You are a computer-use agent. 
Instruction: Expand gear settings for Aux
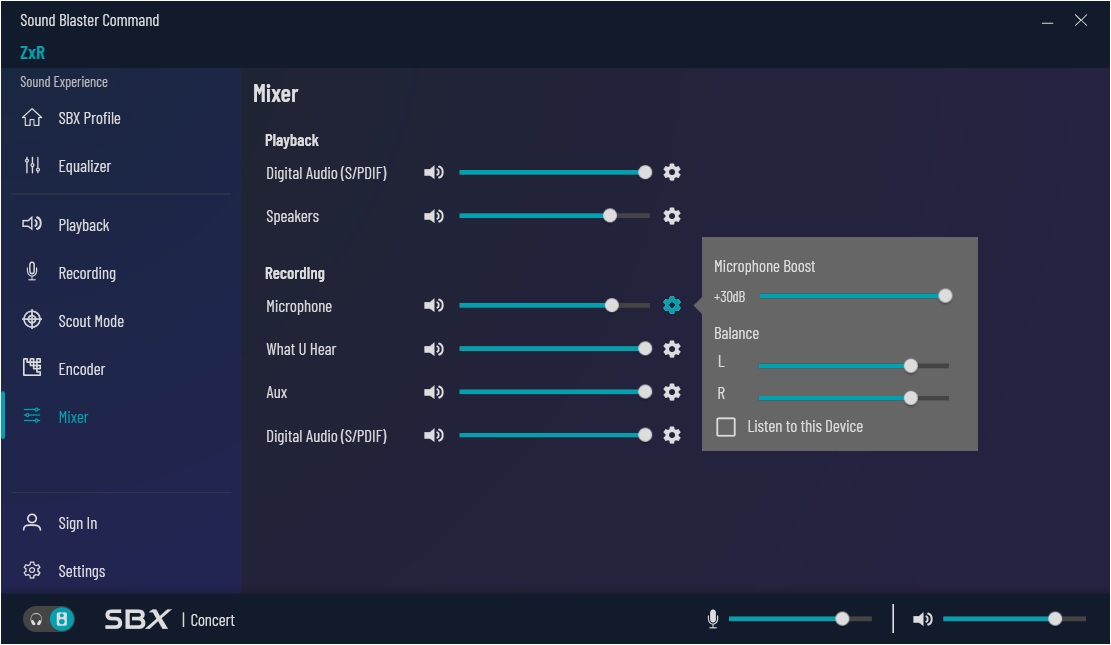click(672, 392)
